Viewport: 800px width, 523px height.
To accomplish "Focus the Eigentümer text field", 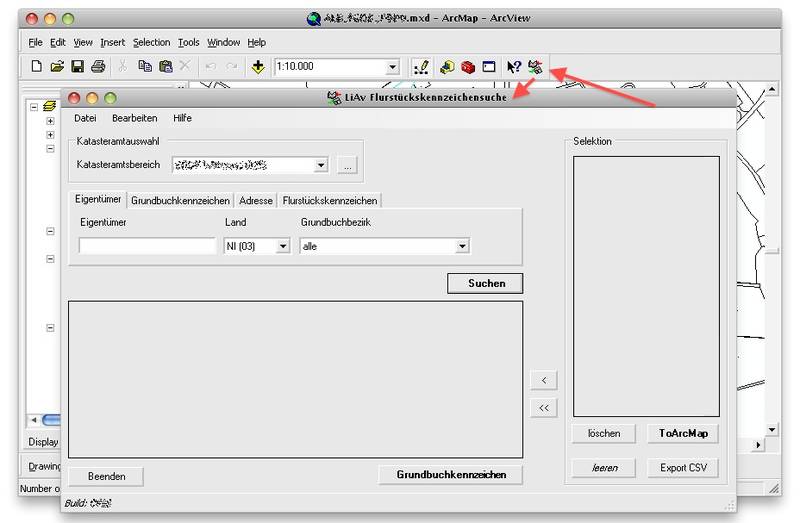I will point(147,246).
